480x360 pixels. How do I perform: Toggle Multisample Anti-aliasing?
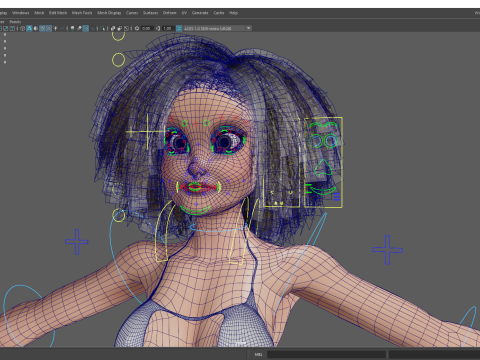pos(86,28)
